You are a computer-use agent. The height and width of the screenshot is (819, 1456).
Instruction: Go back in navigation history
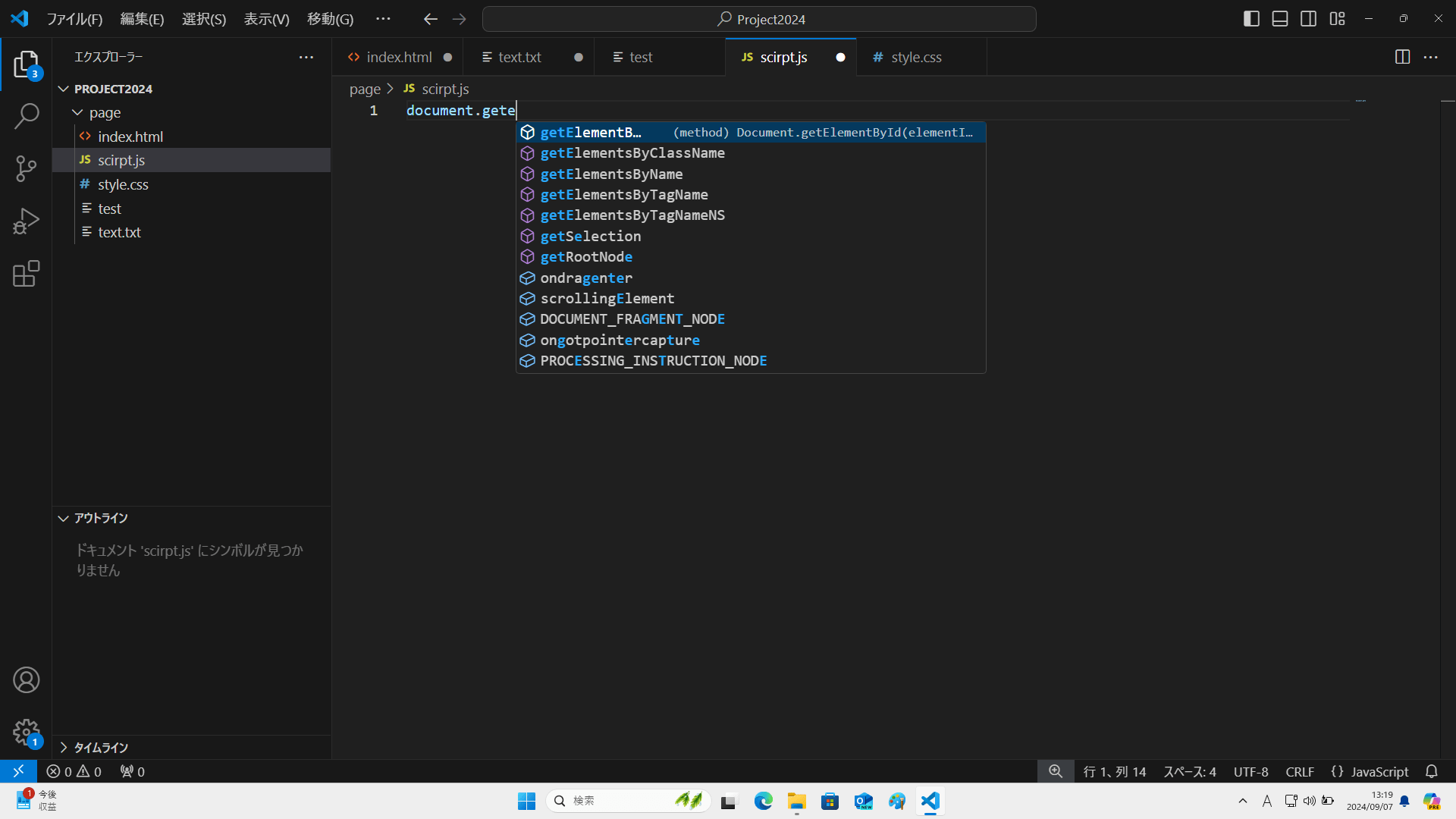tap(431, 19)
